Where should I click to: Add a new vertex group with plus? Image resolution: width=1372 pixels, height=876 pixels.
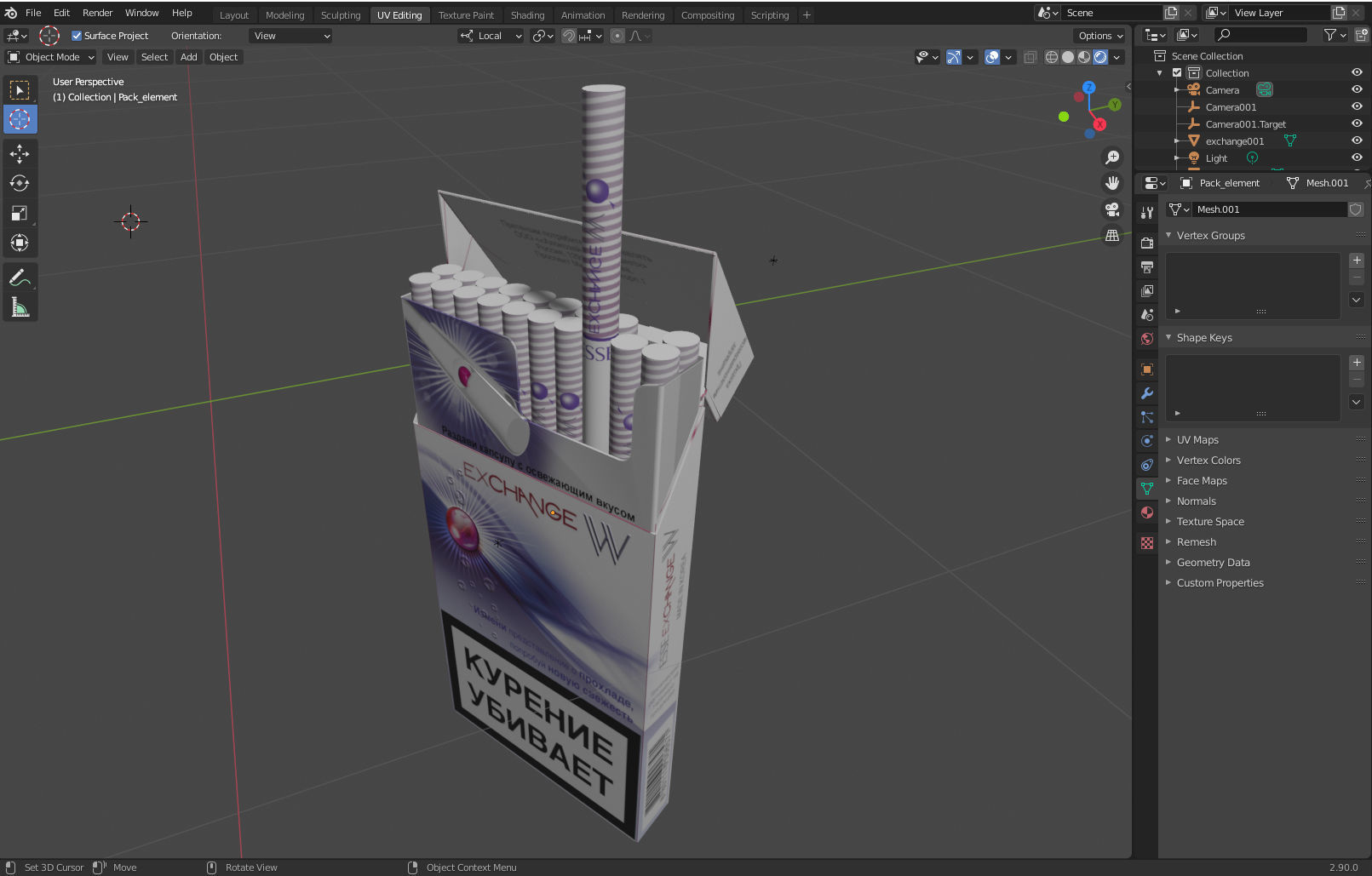click(x=1357, y=261)
